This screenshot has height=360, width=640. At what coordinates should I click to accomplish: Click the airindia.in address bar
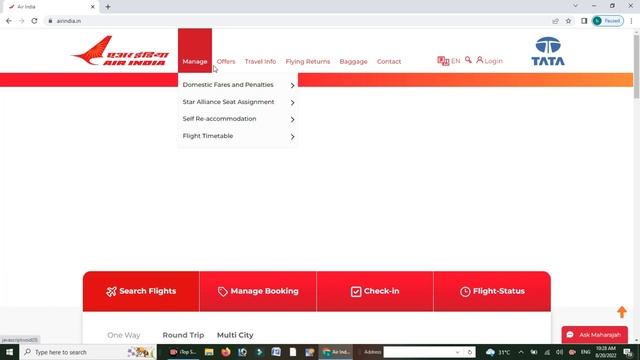pos(298,21)
